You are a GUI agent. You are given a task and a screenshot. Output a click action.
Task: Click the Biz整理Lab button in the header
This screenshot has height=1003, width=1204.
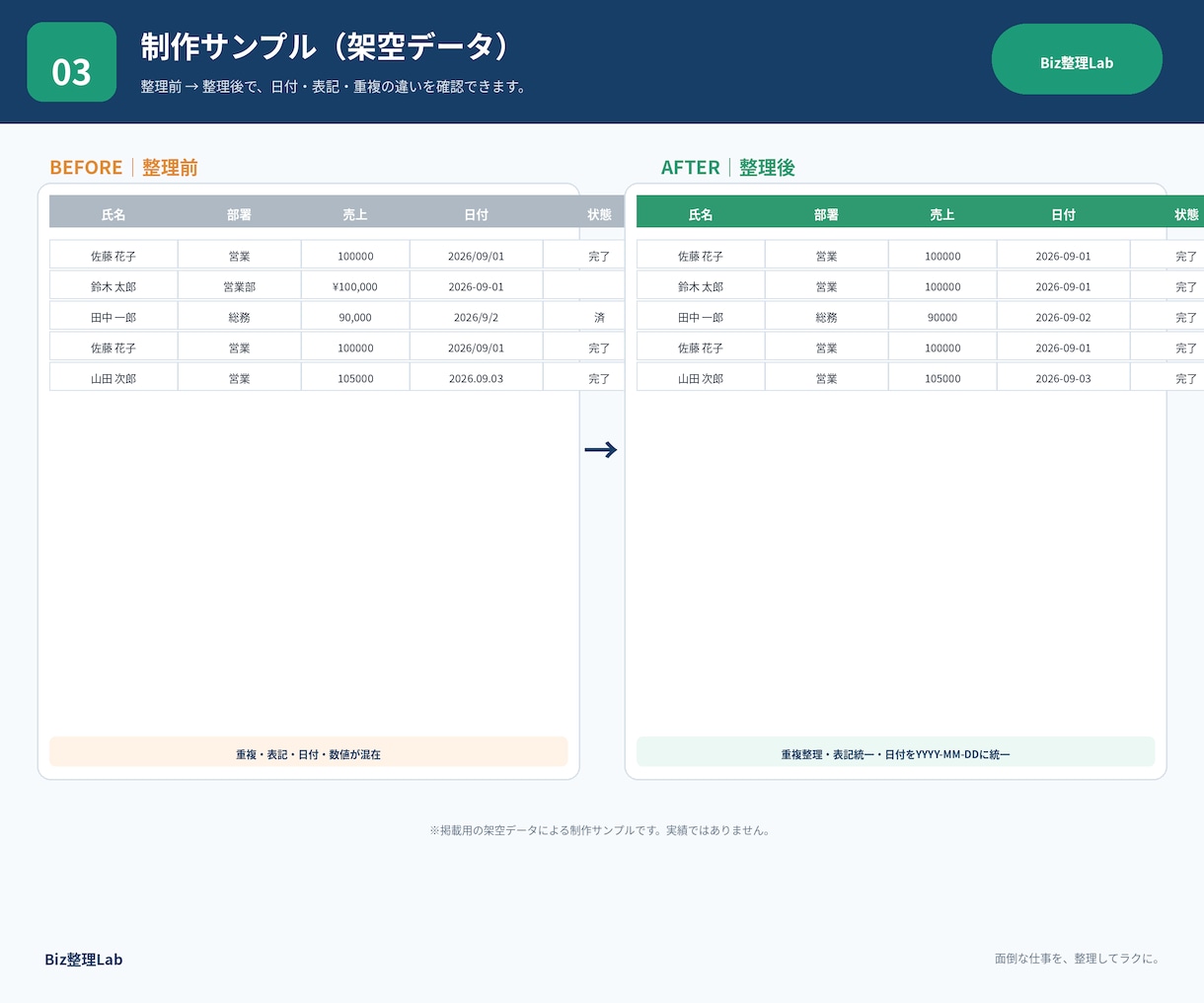tap(1077, 59)
